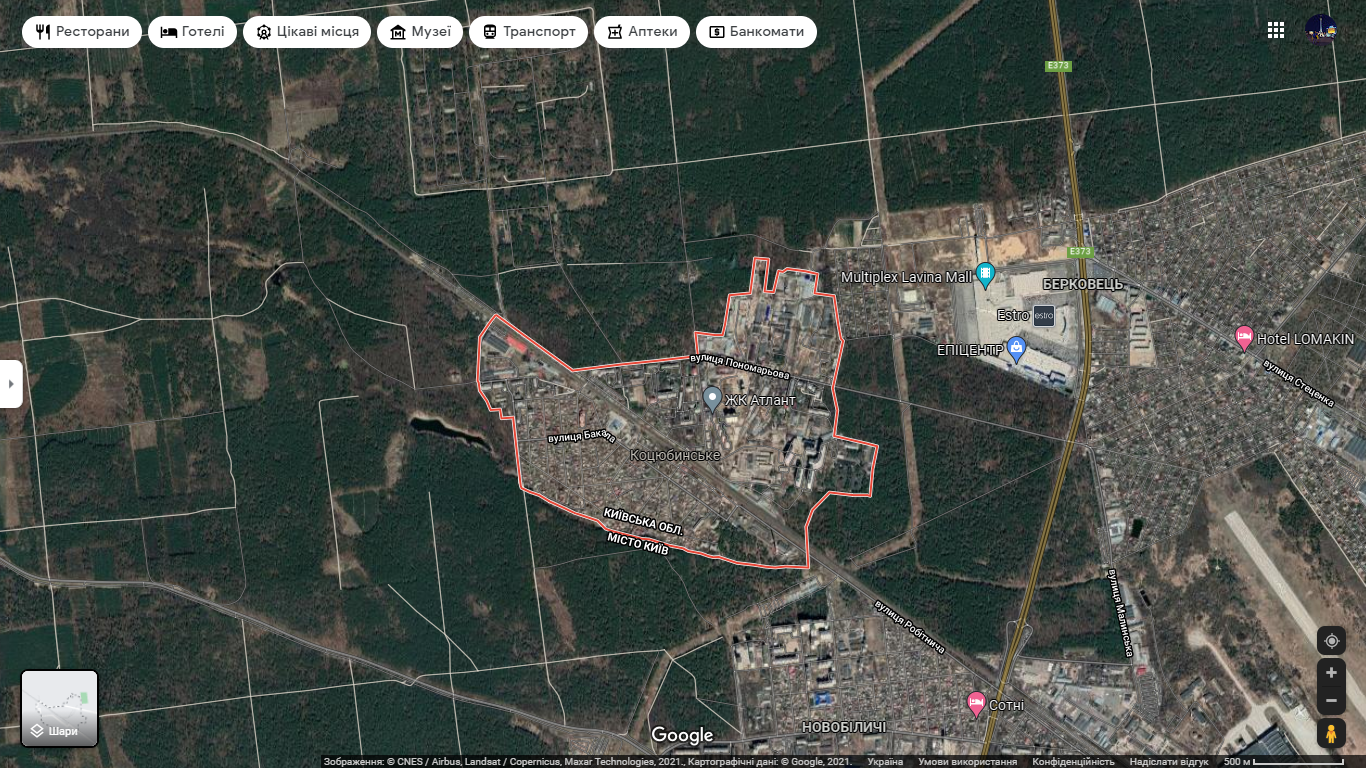The height and width of the screenshot is (768, 1366).
Task: Click the вулиця Пономарьова street label
Action: pyautogui.click(x=740, y=366)
